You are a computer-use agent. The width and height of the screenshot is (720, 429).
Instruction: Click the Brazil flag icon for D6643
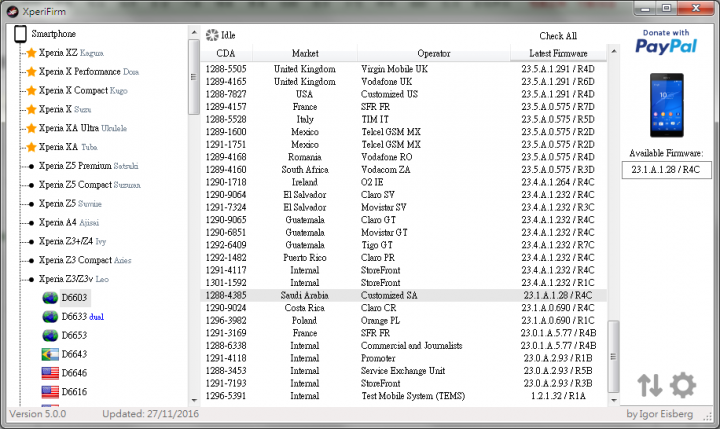click(50, 354)
